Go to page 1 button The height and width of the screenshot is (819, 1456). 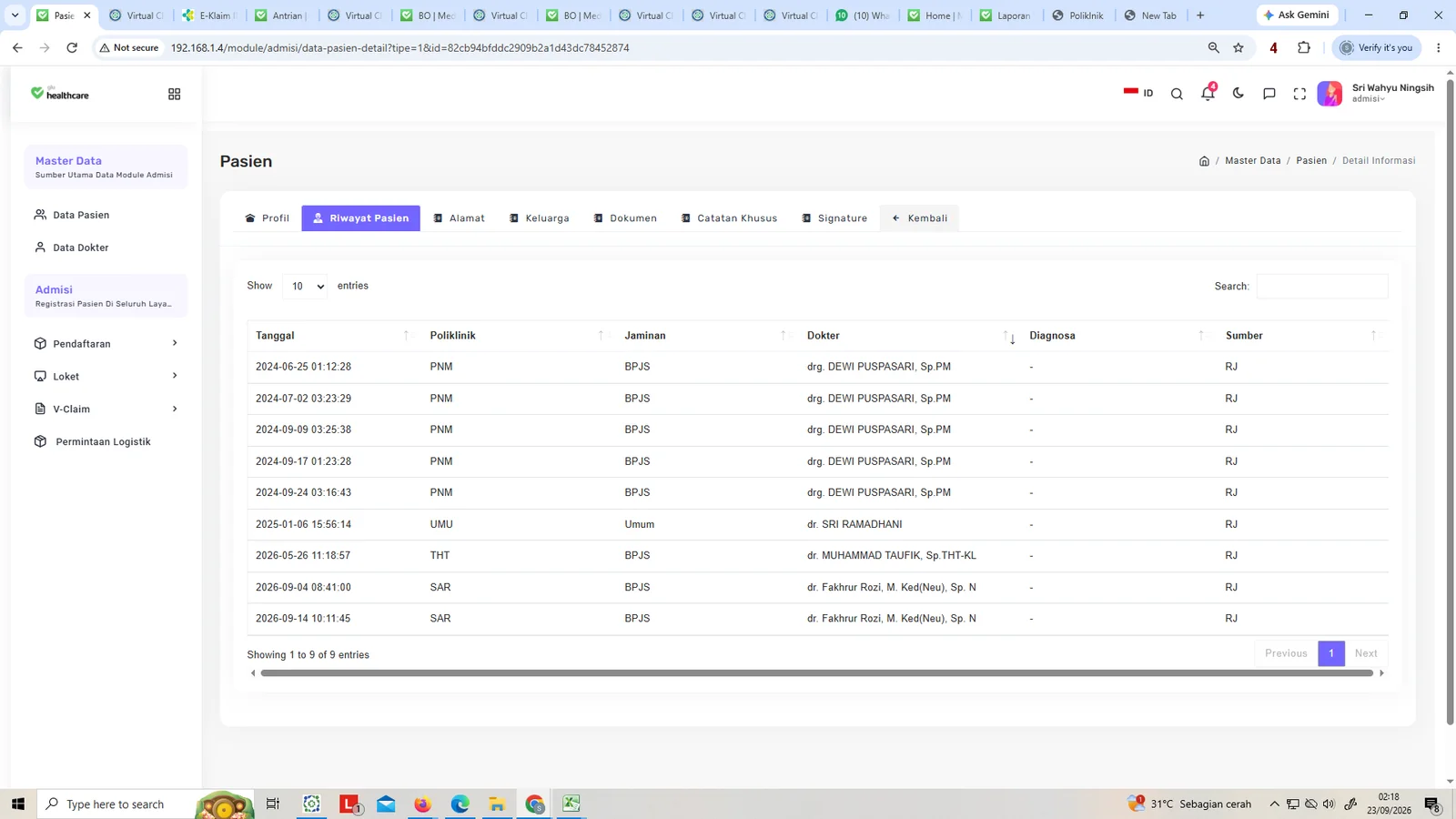click(x=1331, y=653)
